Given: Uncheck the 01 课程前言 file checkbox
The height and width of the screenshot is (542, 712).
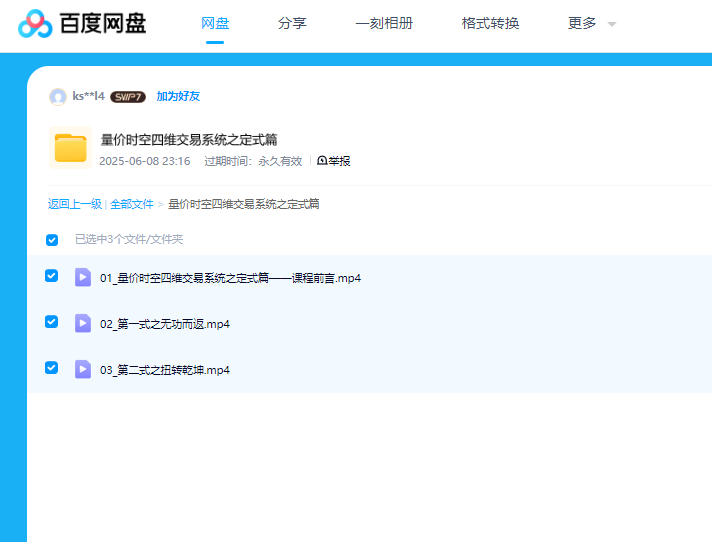Looking at the screenshot, I should [x=52, y=276].
